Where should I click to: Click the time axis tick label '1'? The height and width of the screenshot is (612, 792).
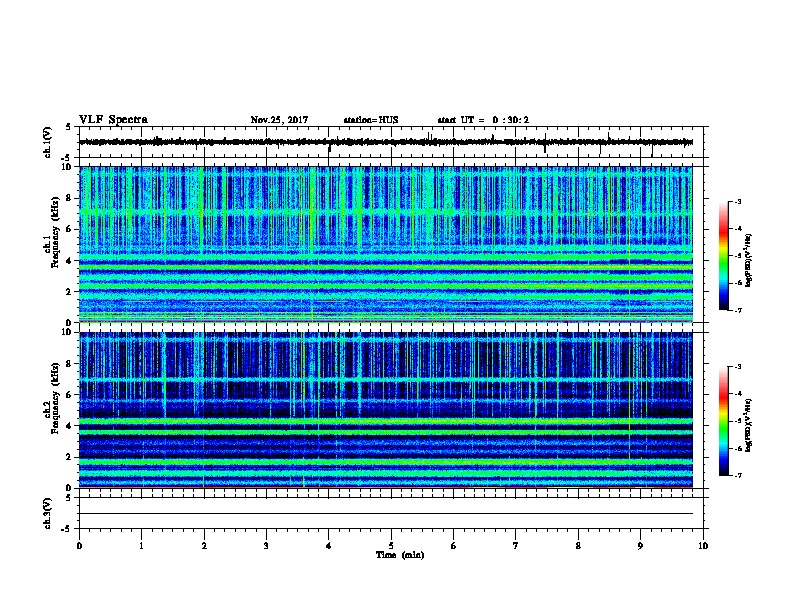[142, 546]
